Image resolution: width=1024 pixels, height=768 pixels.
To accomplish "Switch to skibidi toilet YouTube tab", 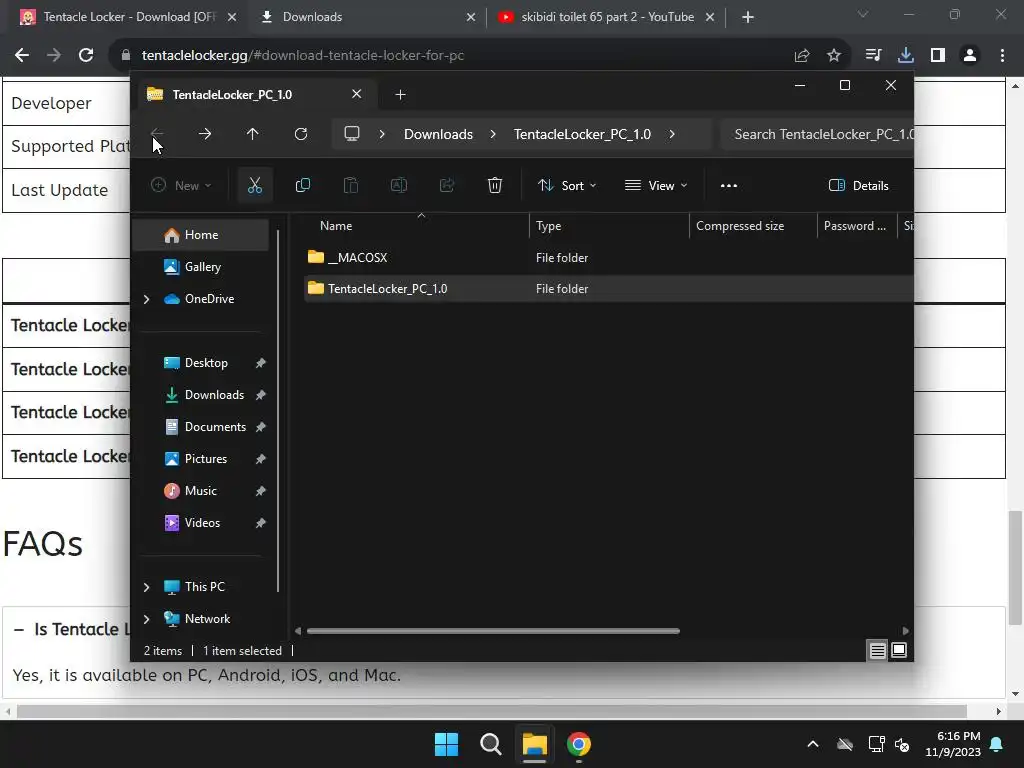I will coord(607,17).
